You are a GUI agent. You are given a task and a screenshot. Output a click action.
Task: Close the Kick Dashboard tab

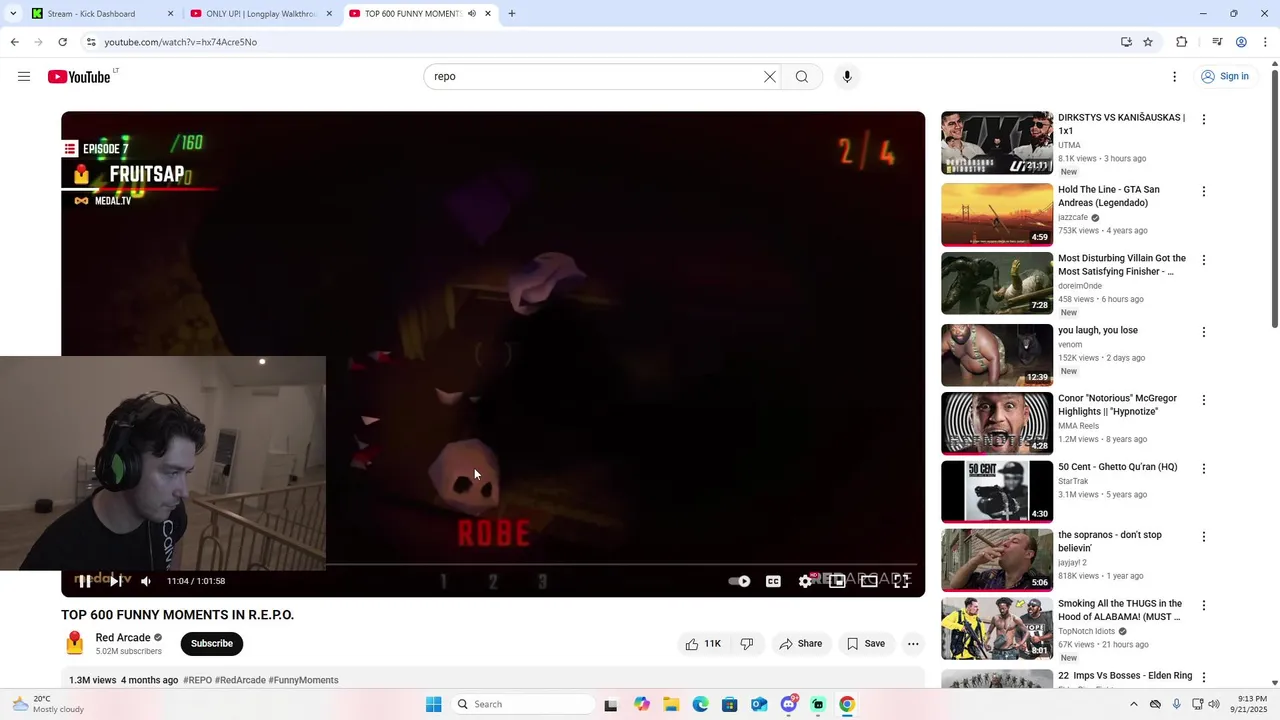tap(170, 14)
